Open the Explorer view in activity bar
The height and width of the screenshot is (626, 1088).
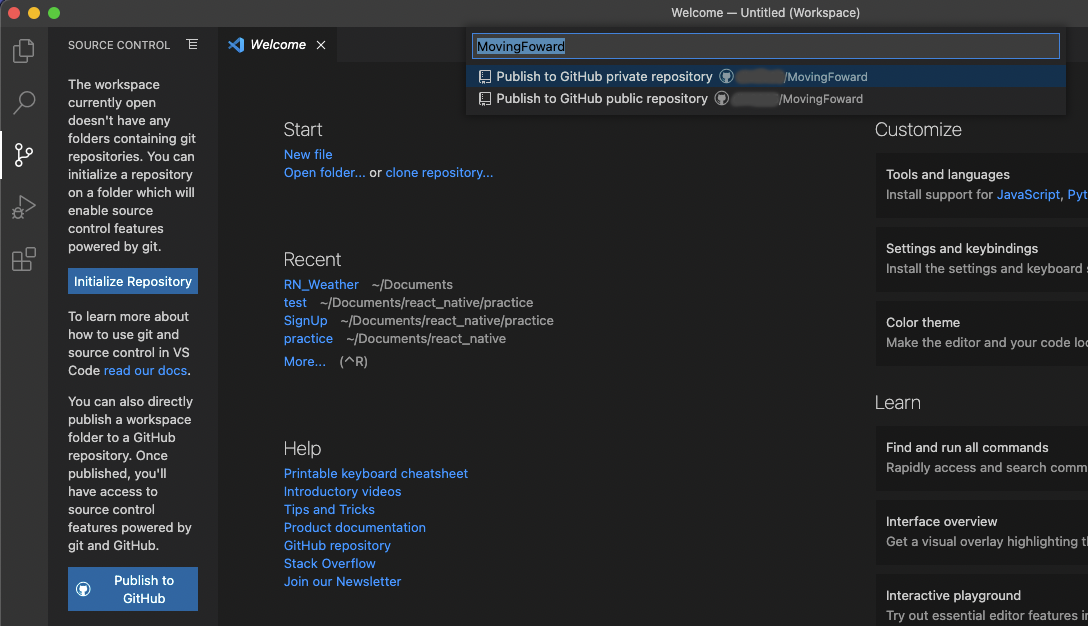[x=24, y=51]
